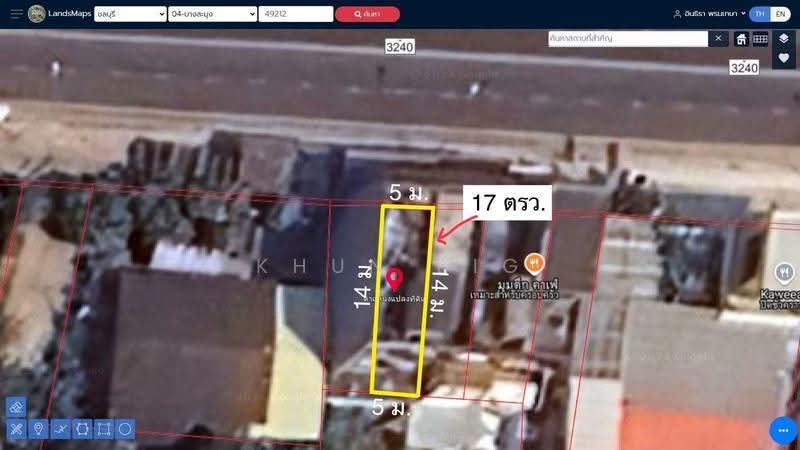Select the rectangle drawing tool
Image resolution: width=800 pixels, height=450 pixels.
tap(104, 429)
